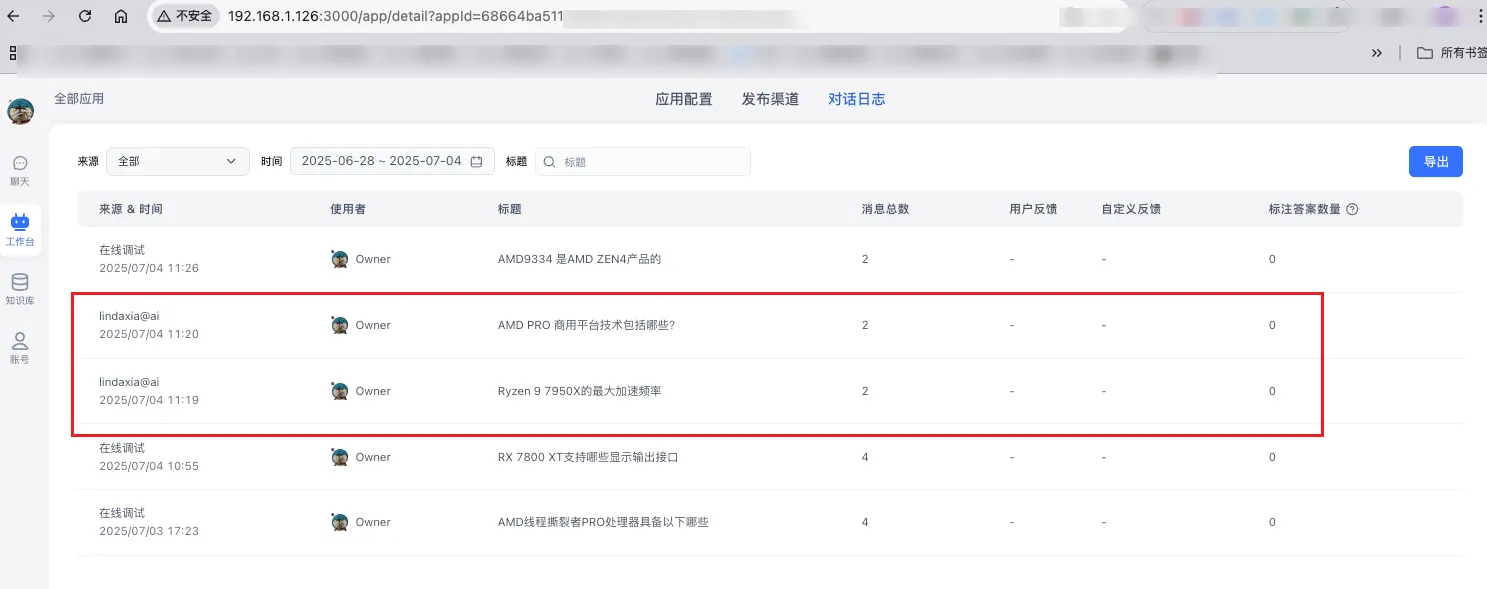1487x589 pixels.
Task: Select the 工作台 workbench sidebar icon
Action: 20,229
